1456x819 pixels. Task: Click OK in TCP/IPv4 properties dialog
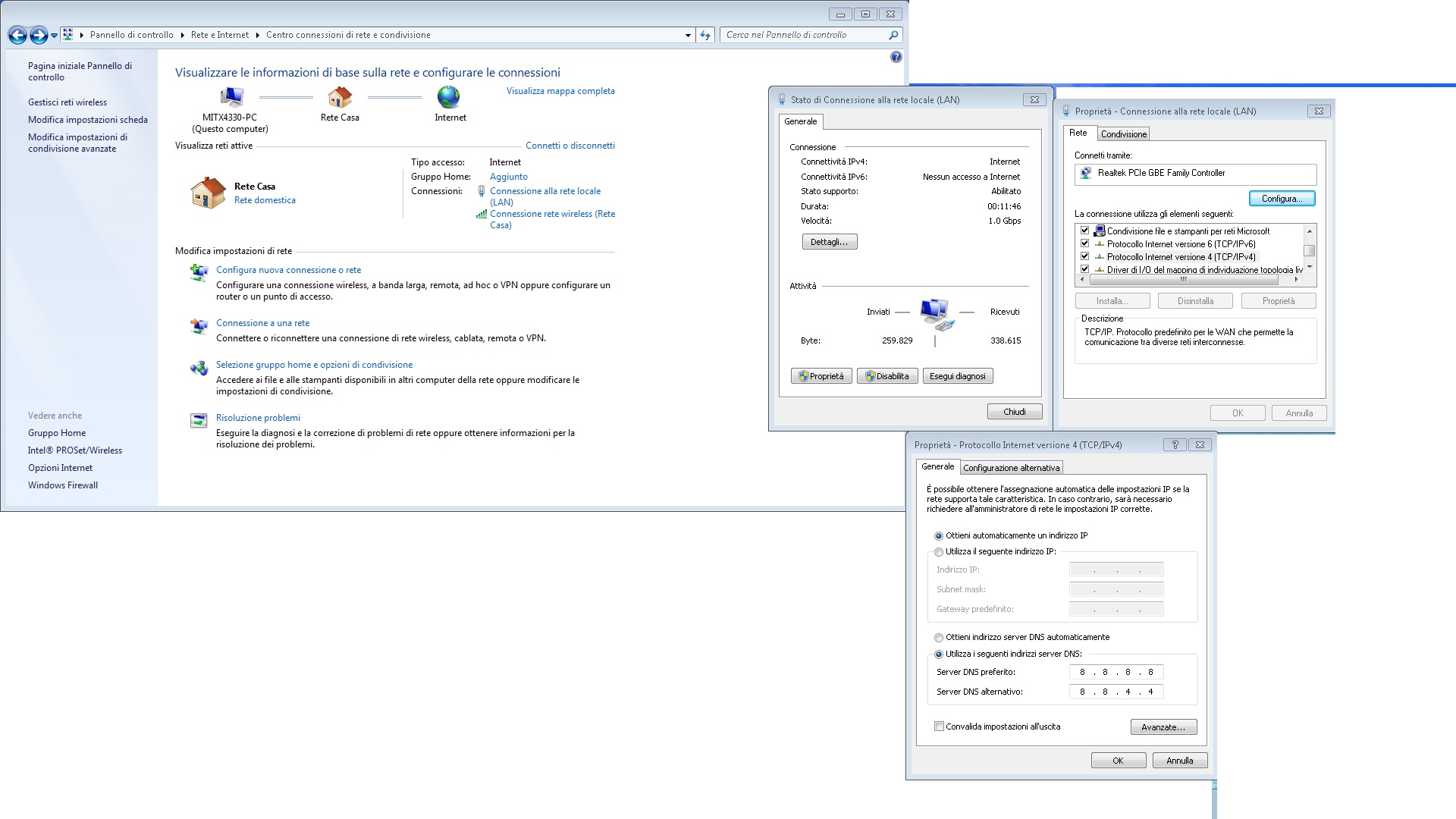point(1119,761)
